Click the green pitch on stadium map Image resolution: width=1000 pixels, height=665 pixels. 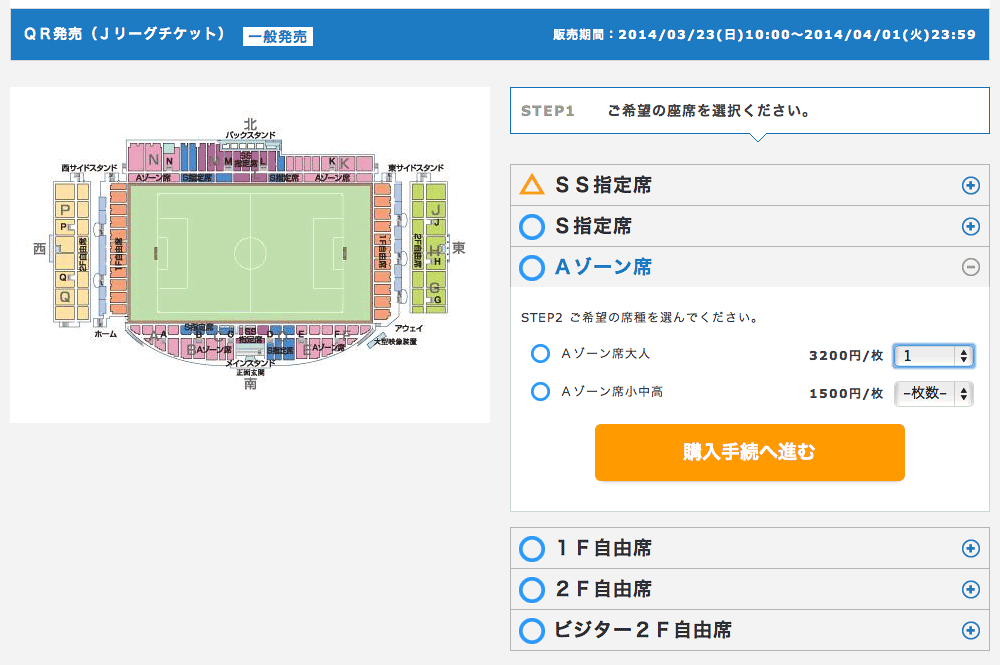[250, 252]
